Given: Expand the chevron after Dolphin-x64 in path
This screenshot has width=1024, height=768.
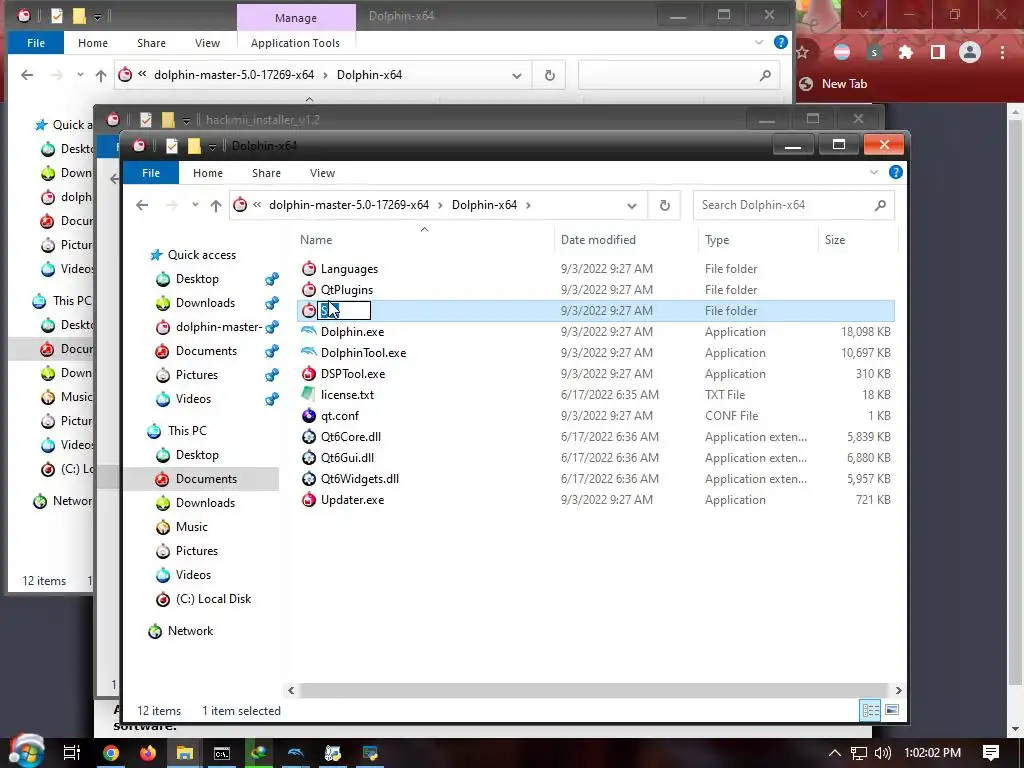Looking at the screenshot, I should pyautogui.click(x=528, y=205).
